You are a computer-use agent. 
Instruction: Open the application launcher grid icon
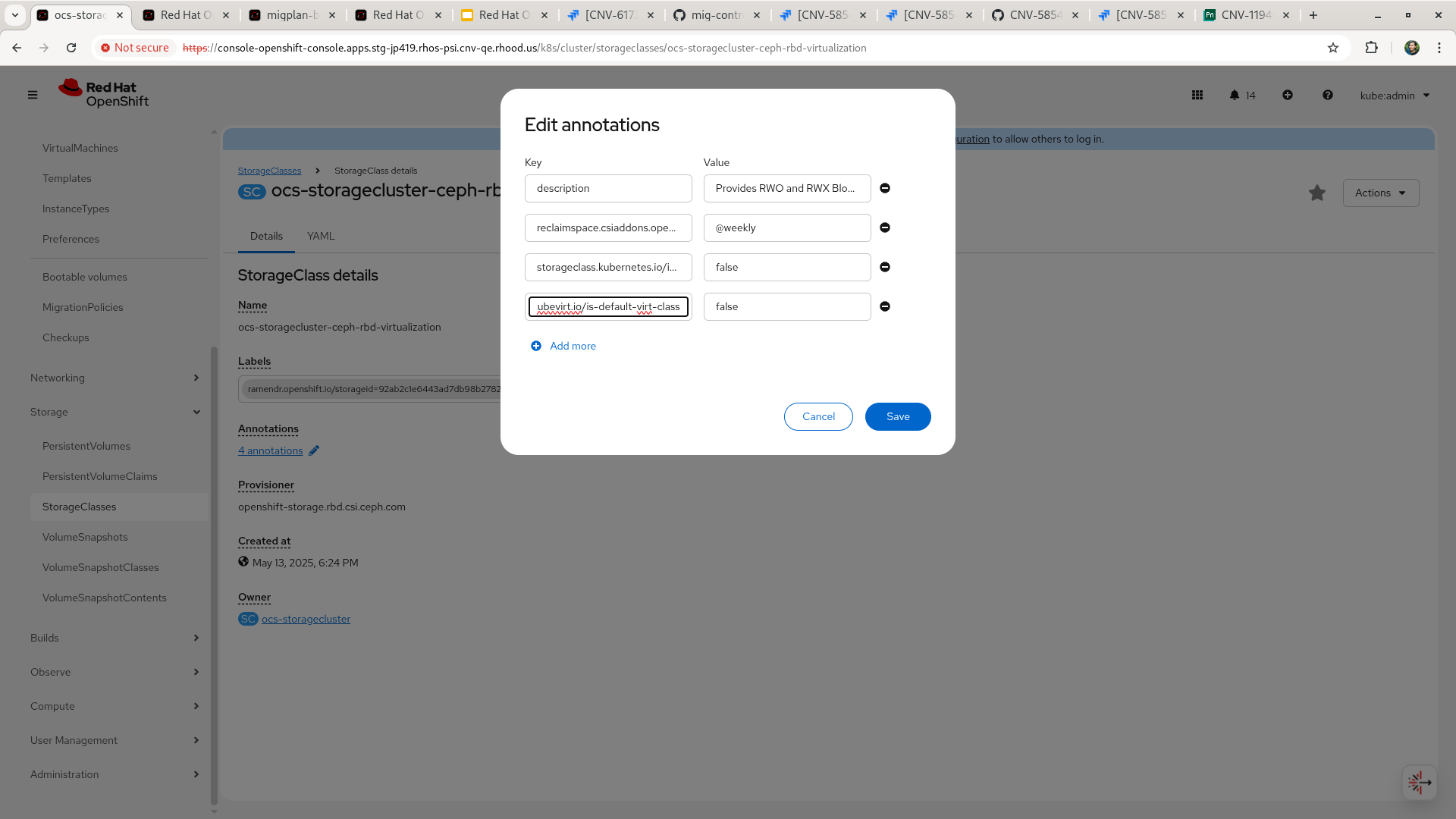[x=1197, y=96]
